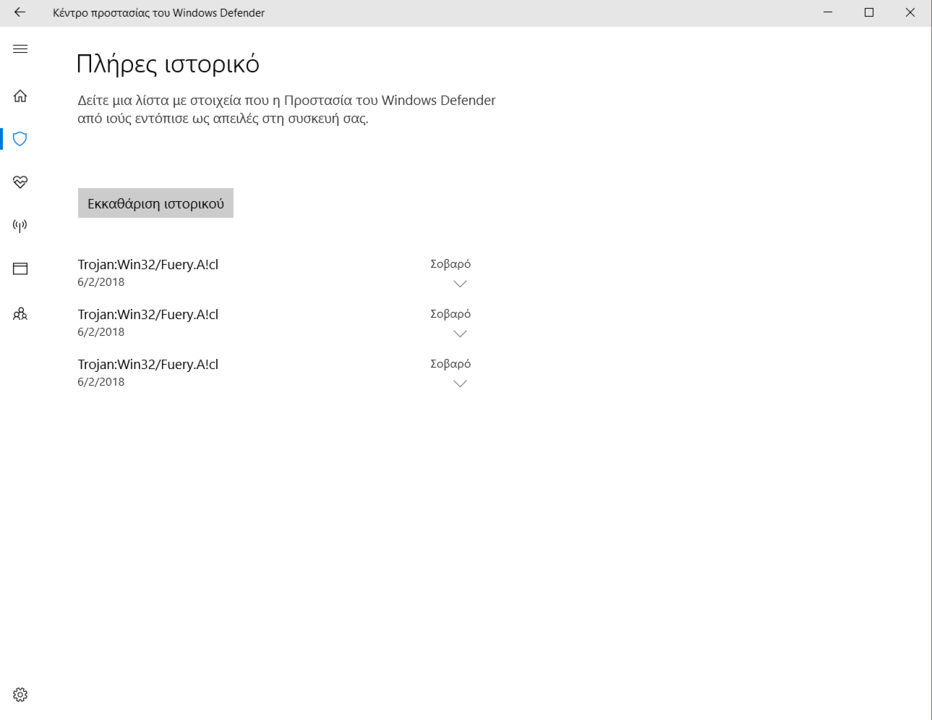Click the second entry's 6/2/2018 date
Viewport: 932px width, 720px height.
101,332
